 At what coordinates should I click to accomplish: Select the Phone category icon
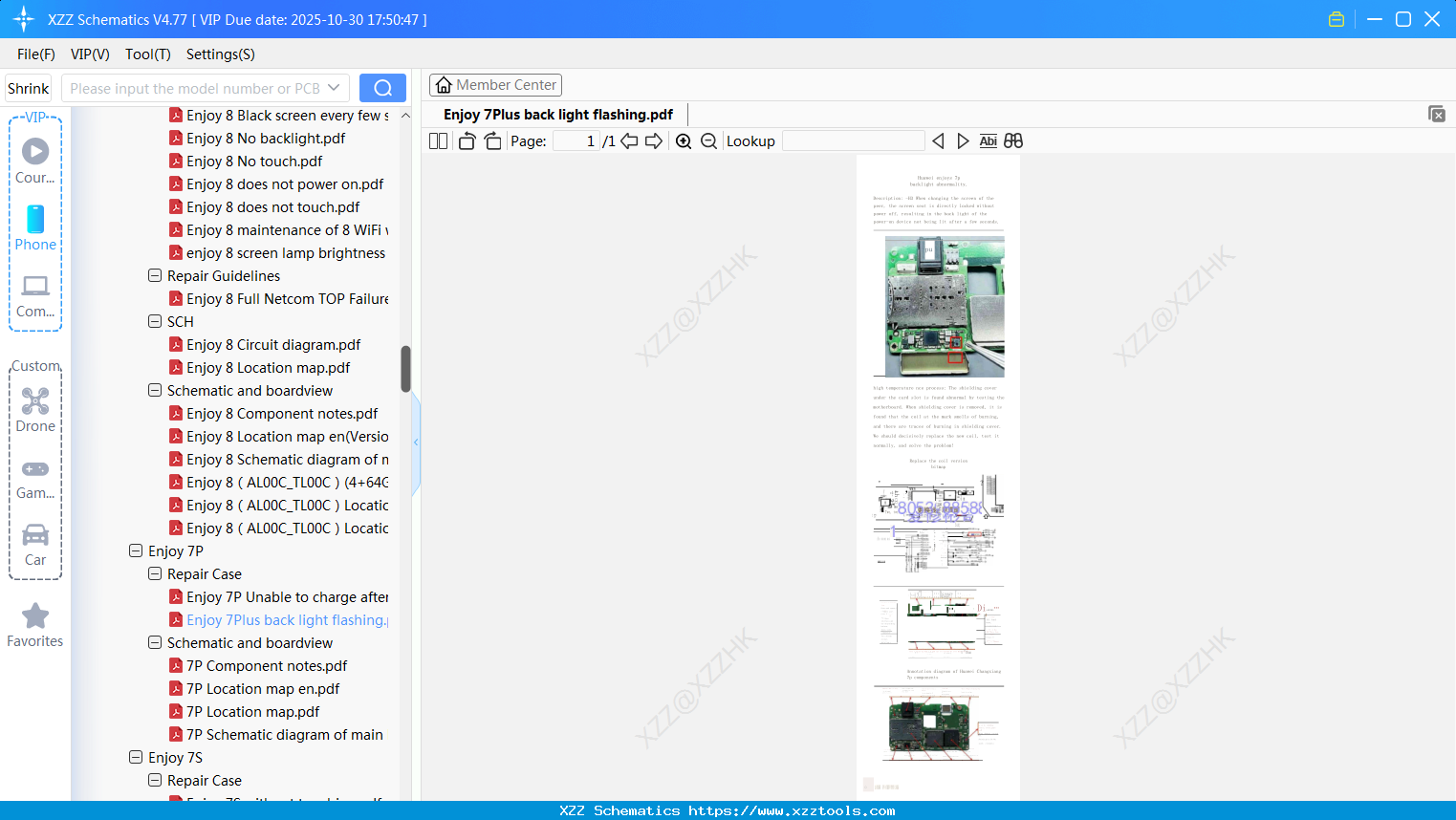[35, 227]
